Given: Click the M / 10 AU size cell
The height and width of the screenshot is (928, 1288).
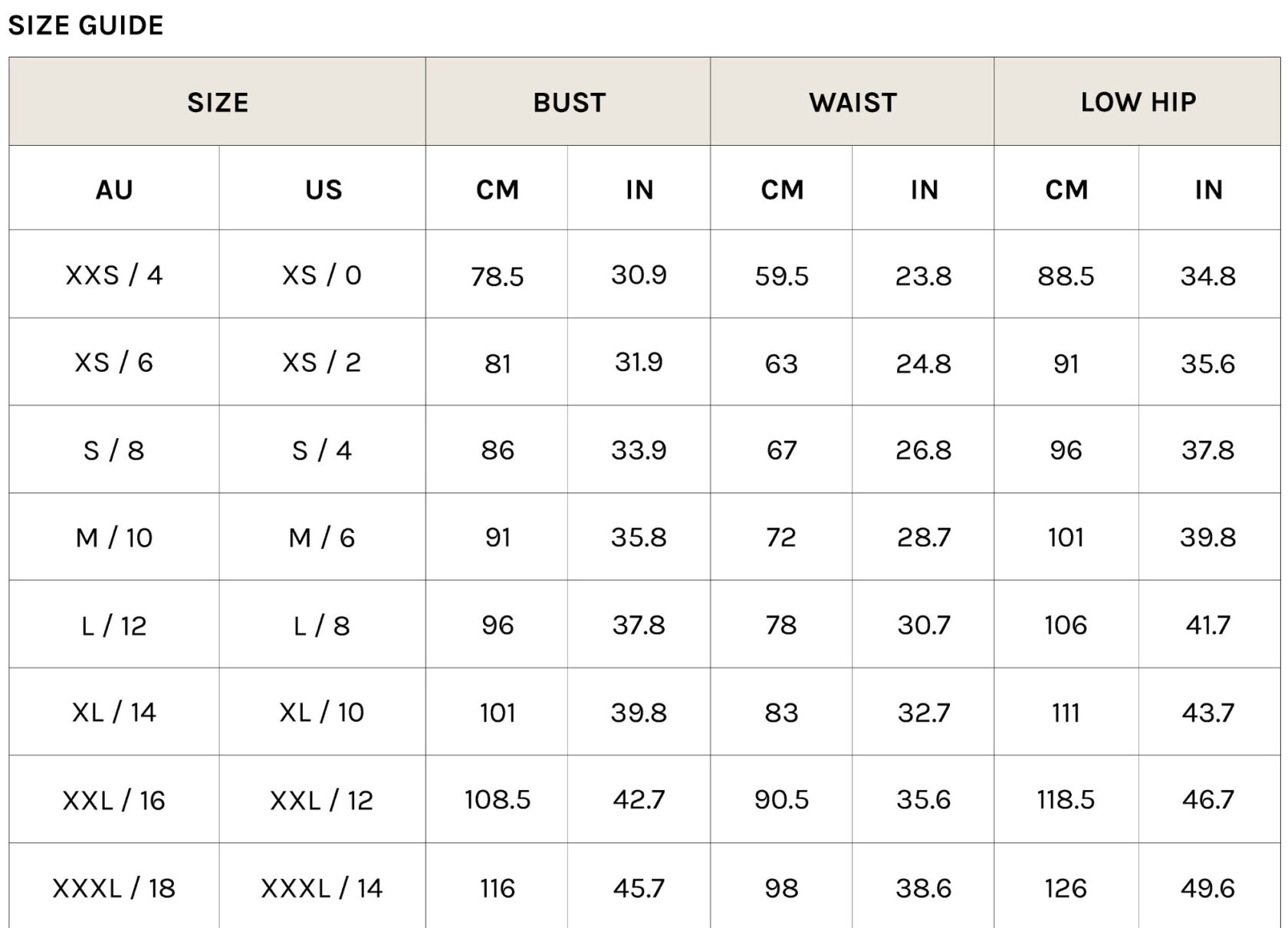Looking at the screenshot, I should click(114, 538).
